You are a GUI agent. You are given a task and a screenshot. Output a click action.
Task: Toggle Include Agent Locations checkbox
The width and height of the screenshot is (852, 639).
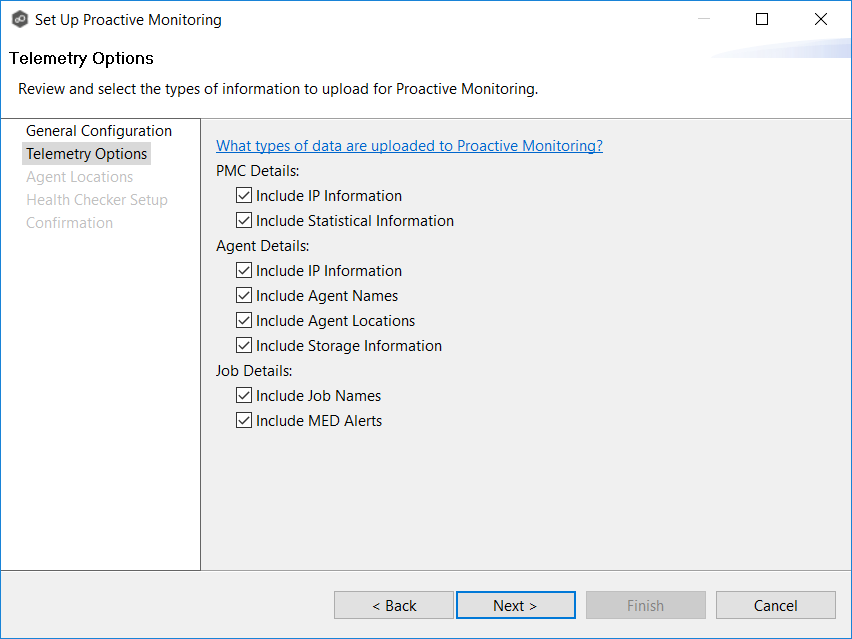pyautogui.click(x=244, y=321)
